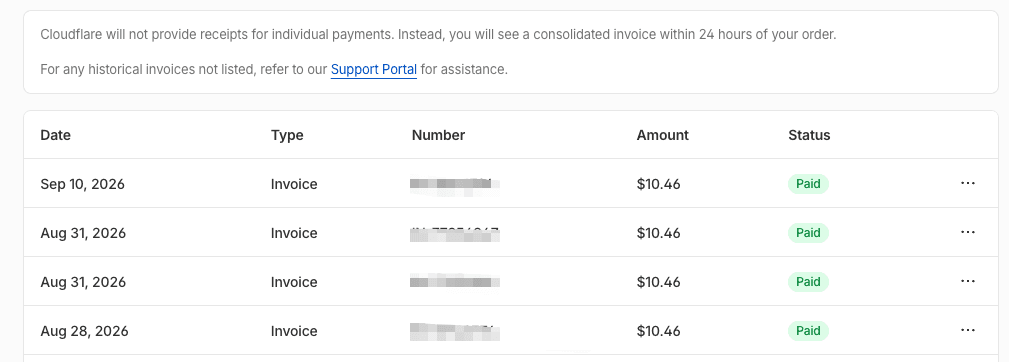Select the Sep 10, 2026 date cell
This screenshot has width=1009, height=362.
(x=82, y=184)
